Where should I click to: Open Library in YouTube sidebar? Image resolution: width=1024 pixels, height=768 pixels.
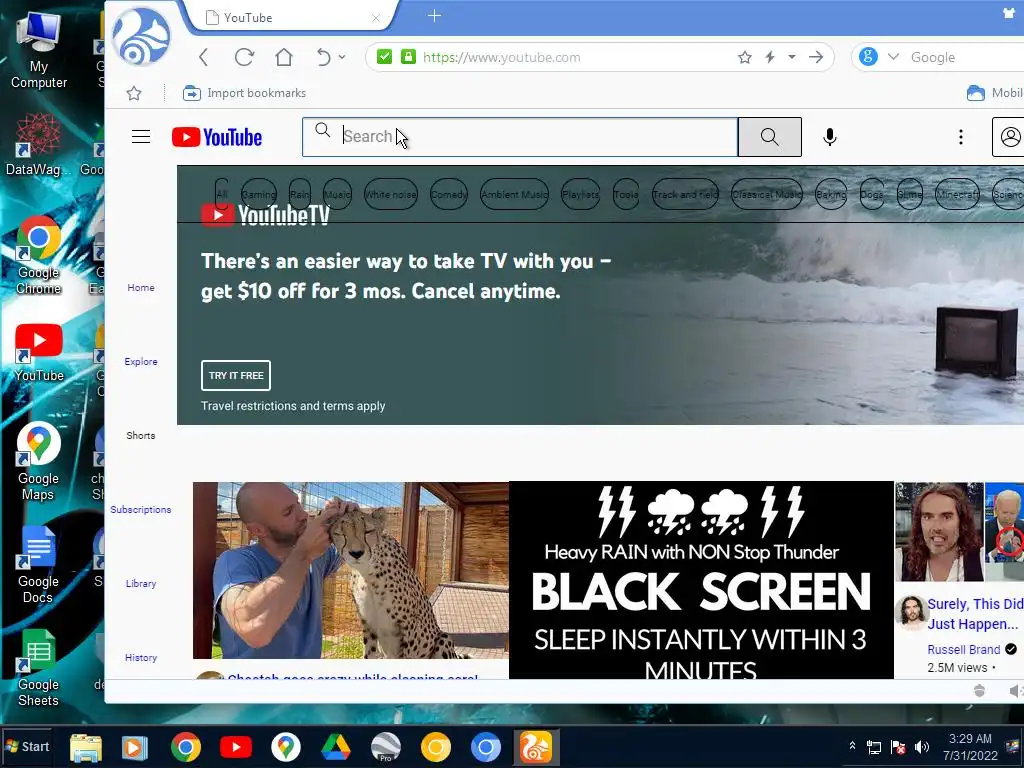pyautogui.click(x=141, y=583)
